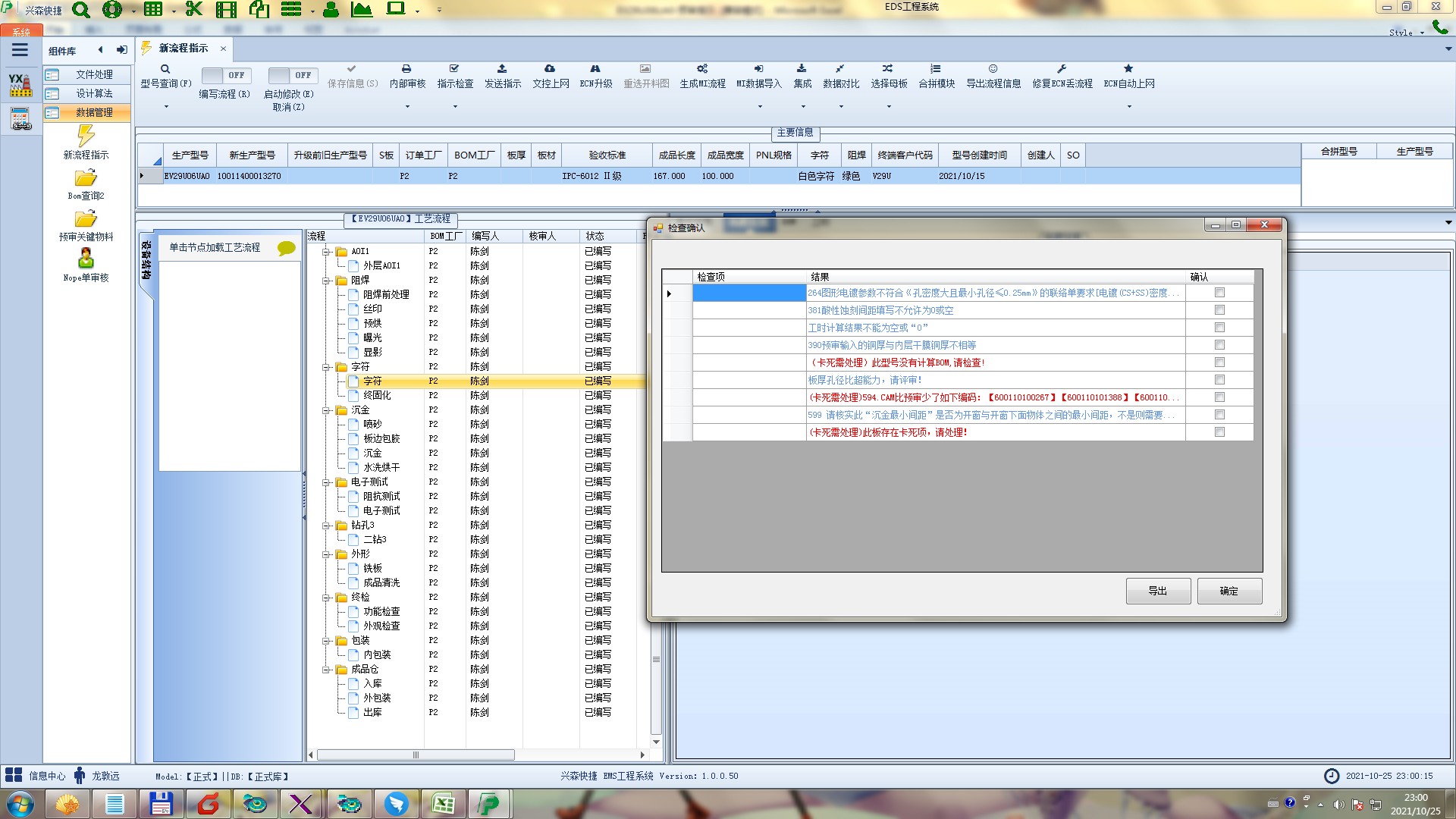Click the 导出 button in dialog

(1157, 591)
